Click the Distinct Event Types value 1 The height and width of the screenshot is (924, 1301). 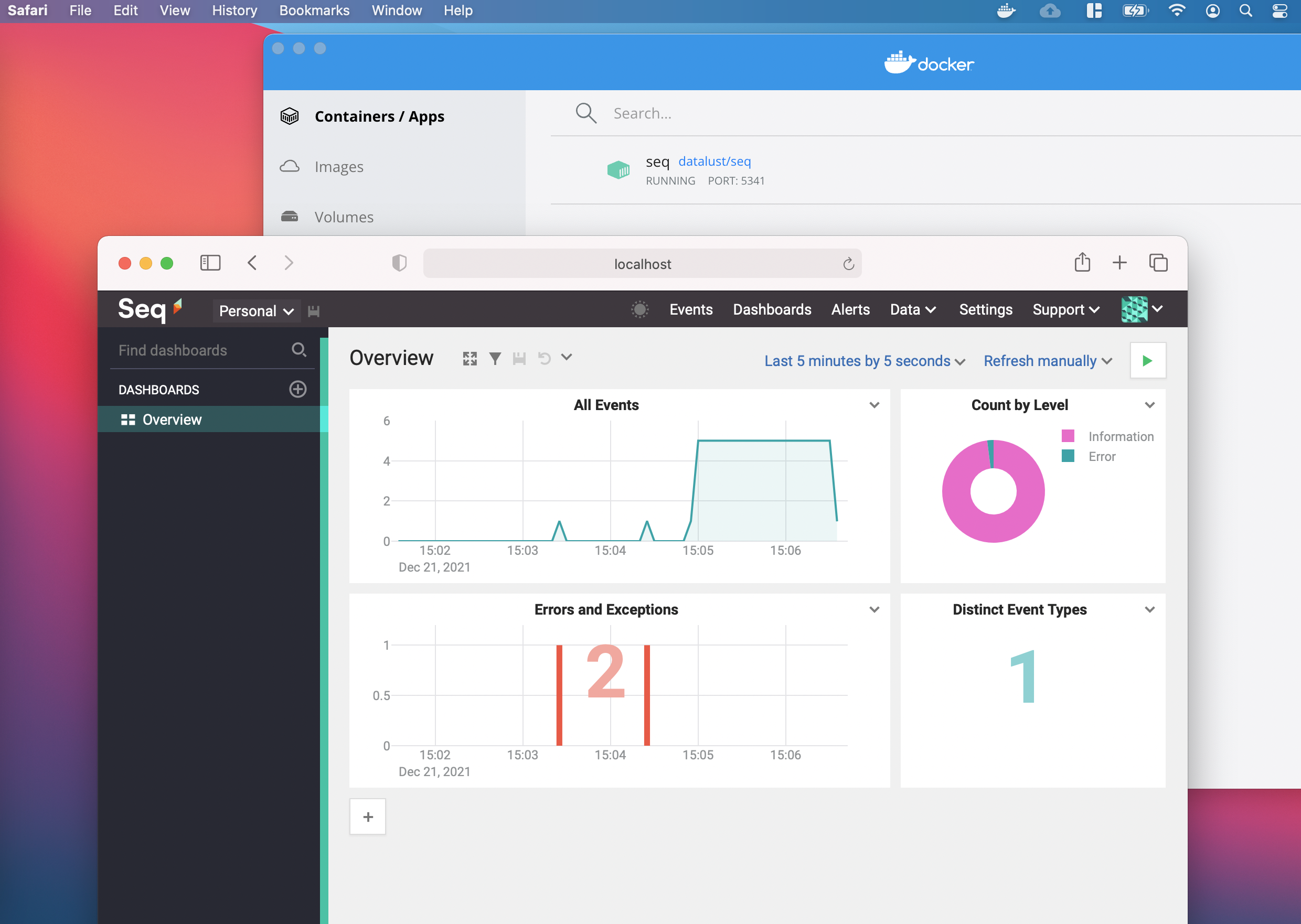1023,677
